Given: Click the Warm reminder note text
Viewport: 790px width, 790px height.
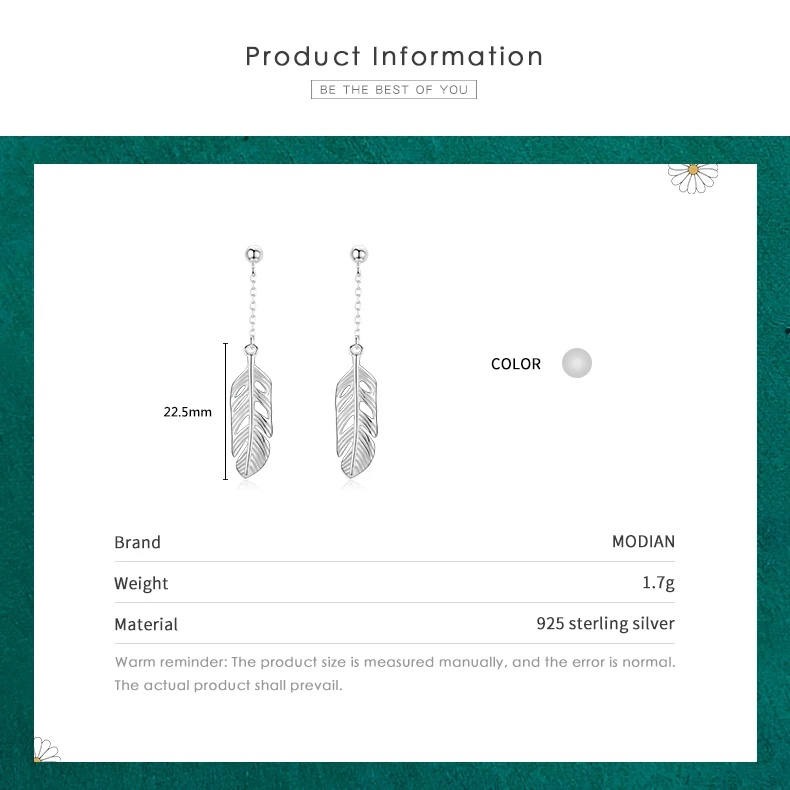Looking at the screenshot, I should [394, 674].
